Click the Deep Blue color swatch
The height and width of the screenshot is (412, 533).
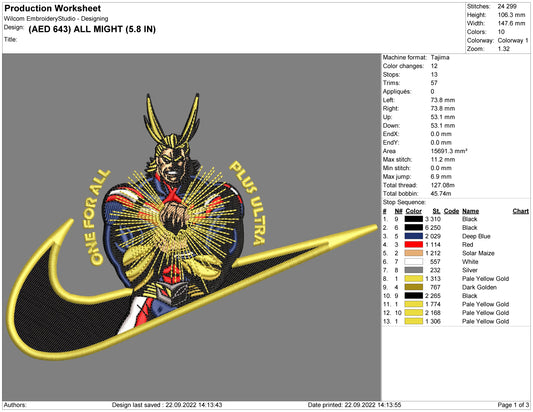point(414,236)
